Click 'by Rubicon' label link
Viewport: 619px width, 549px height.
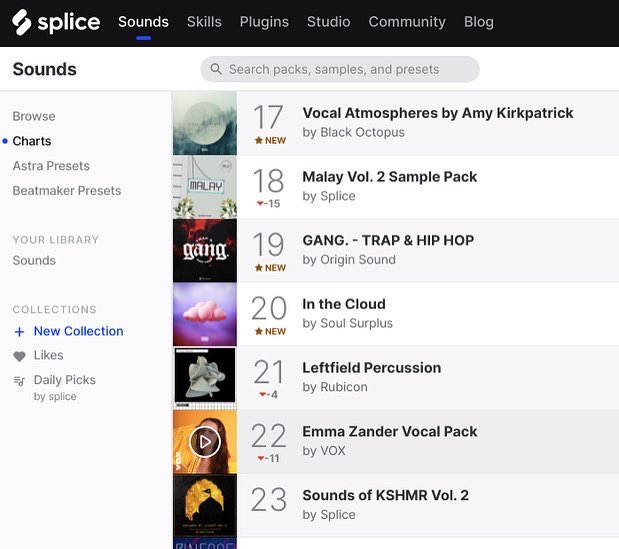coord(335,387)
